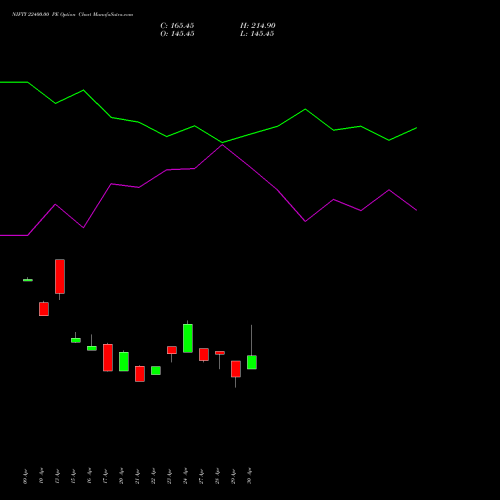This screenshot has width=500, height=500.
Task: Click the red 17 Apr candlestick
Action: click(x=108, y=358)
